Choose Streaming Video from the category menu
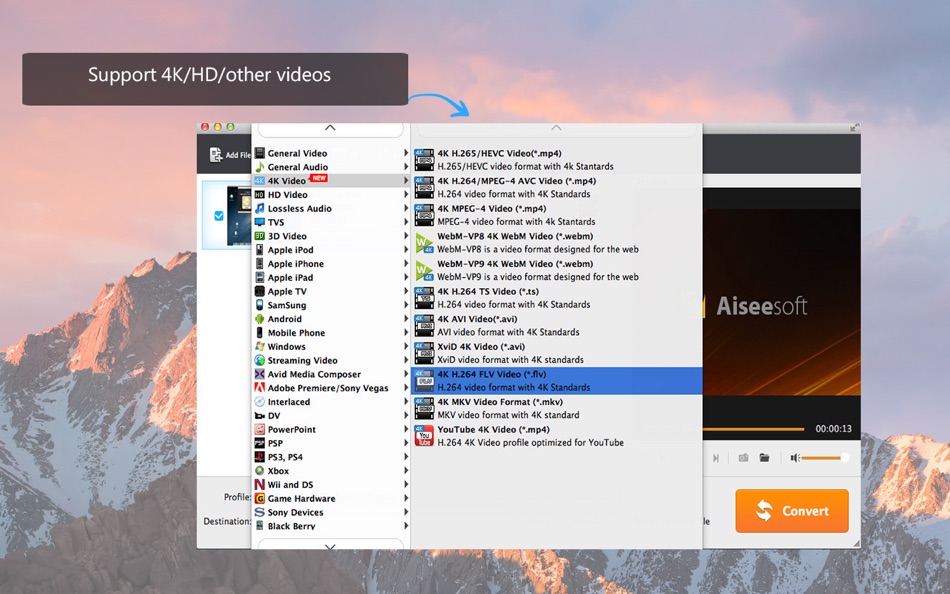This screenshot has height=594, width=950. coord(300,360)
